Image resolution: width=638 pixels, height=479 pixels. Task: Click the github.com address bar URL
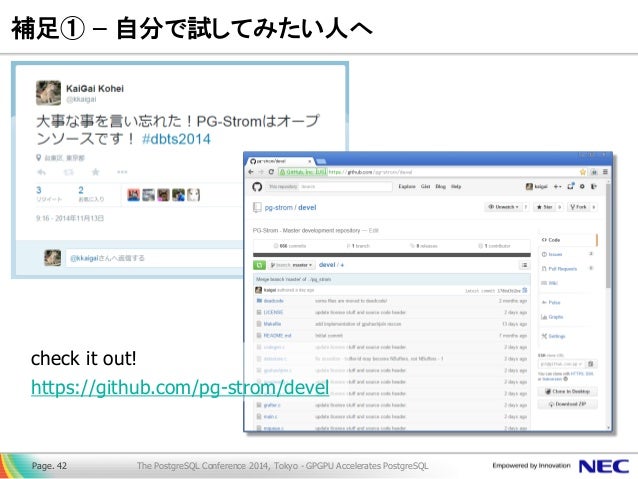point(370,172)
